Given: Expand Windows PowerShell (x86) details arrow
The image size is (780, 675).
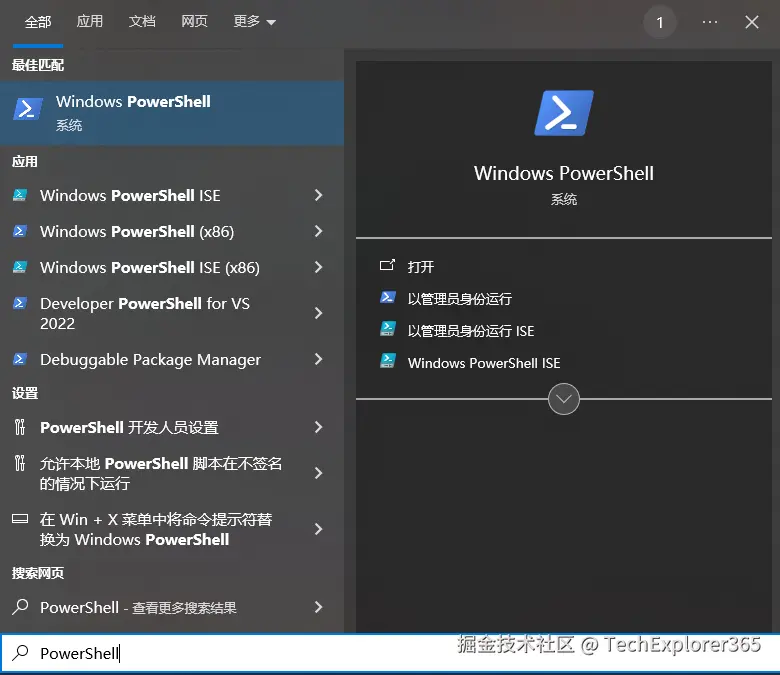Looking at the screenshot, I should point(318,231).
